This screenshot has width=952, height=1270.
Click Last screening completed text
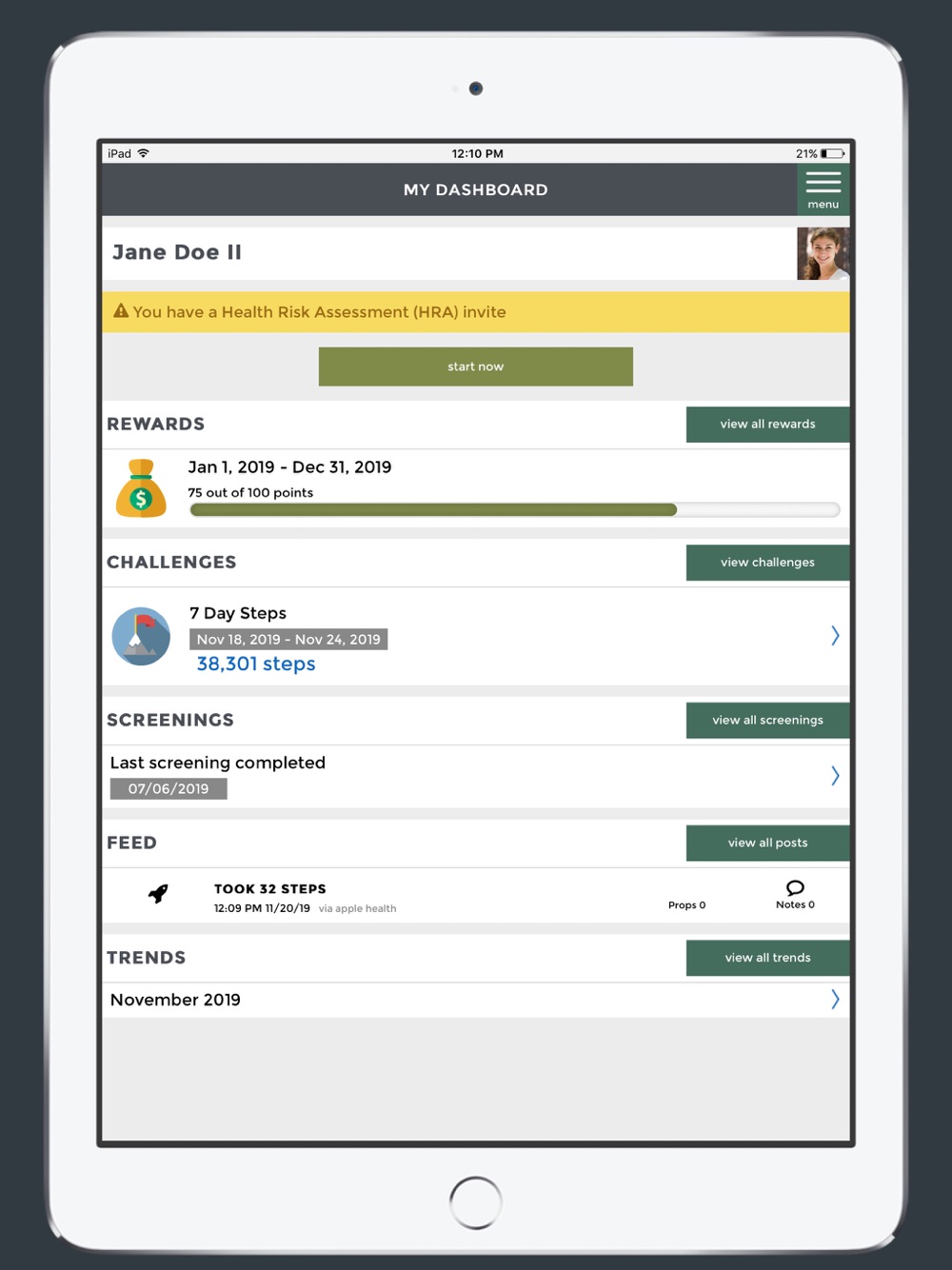[x=217, y=764]
